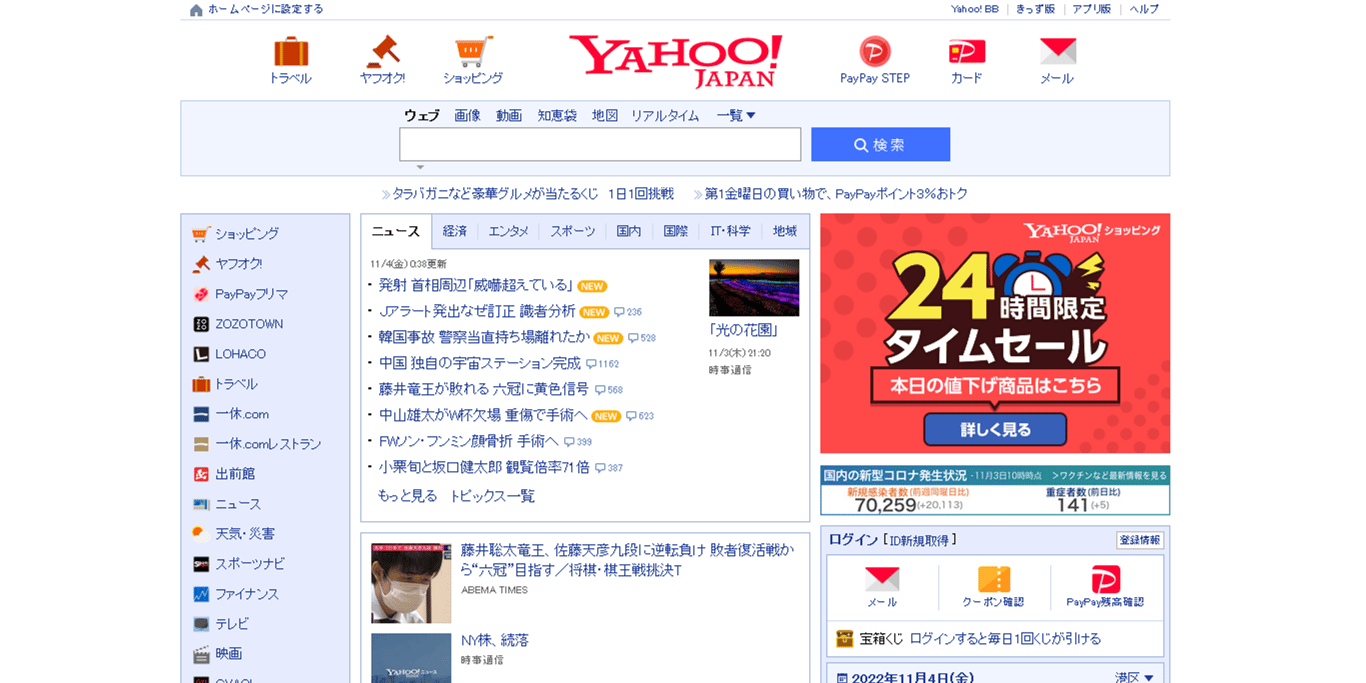The width and height of the screenshot is (1366, 683).
Task: Click 出前館 icon in left sidebar
Action: click(x=201, y=474)
